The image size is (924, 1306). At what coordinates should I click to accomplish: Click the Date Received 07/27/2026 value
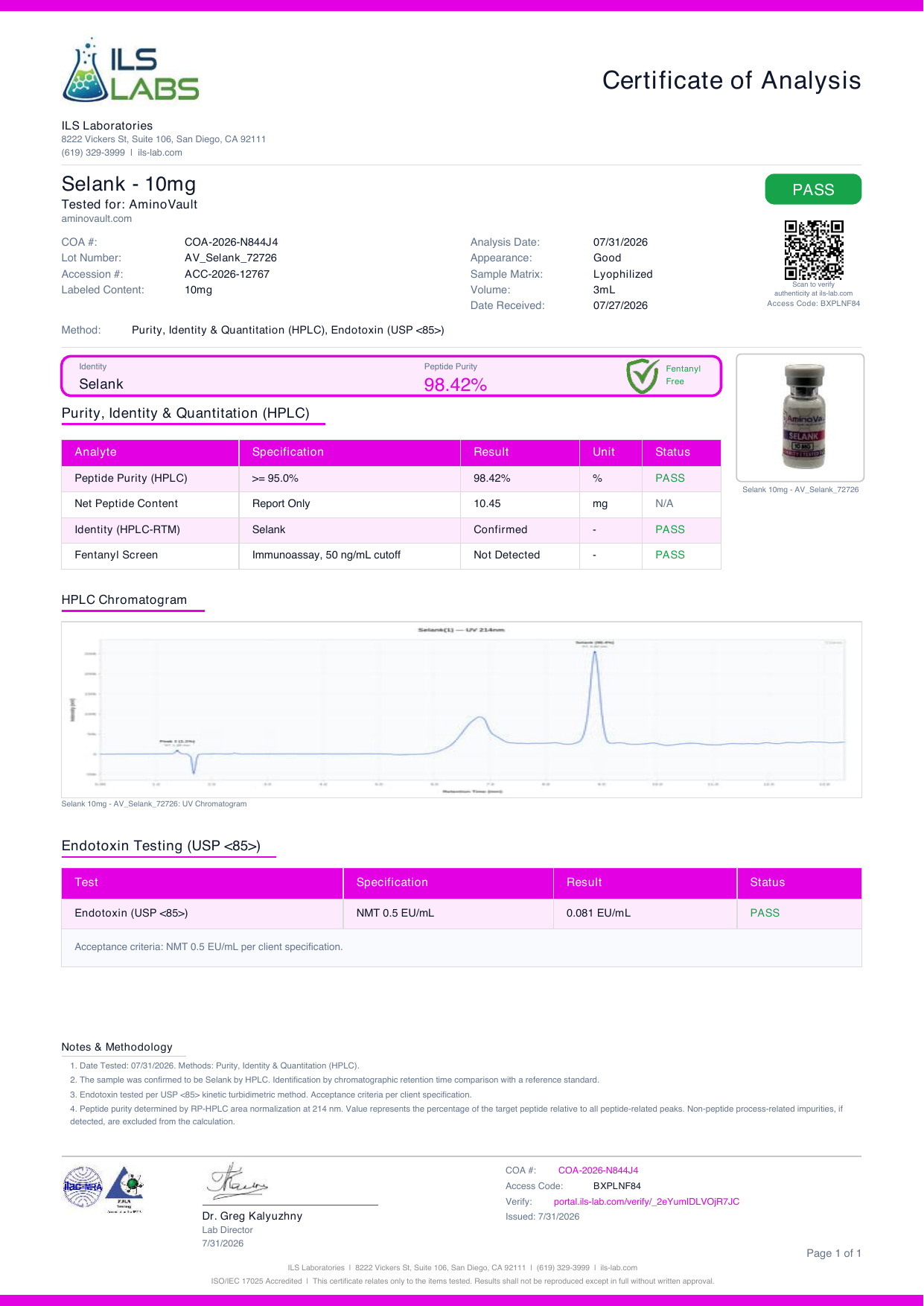point(620,305)
